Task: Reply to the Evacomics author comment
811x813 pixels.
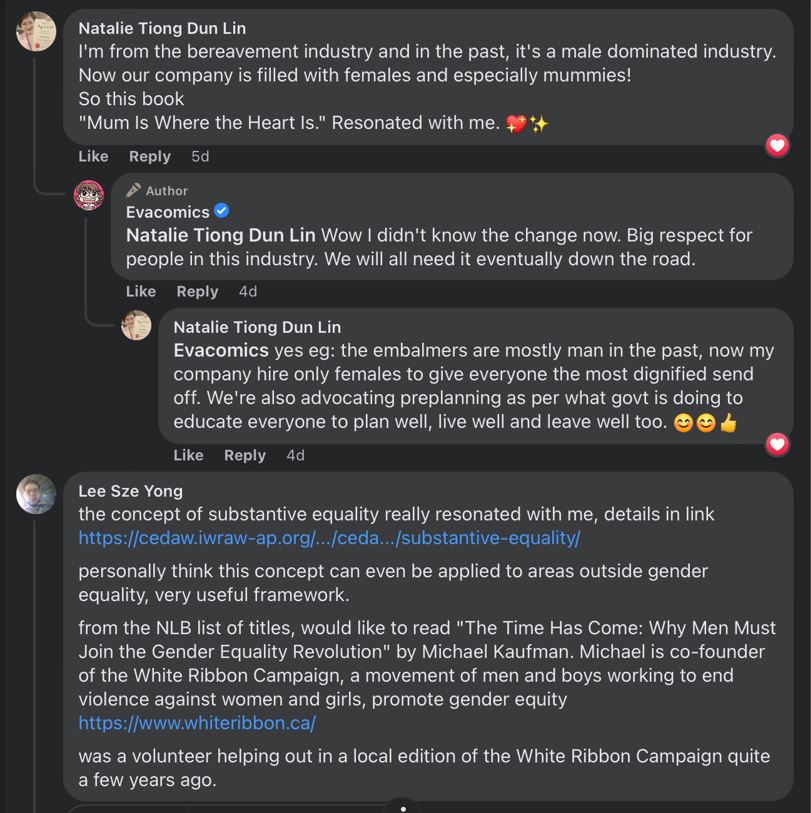Action: tap(197, 291)
